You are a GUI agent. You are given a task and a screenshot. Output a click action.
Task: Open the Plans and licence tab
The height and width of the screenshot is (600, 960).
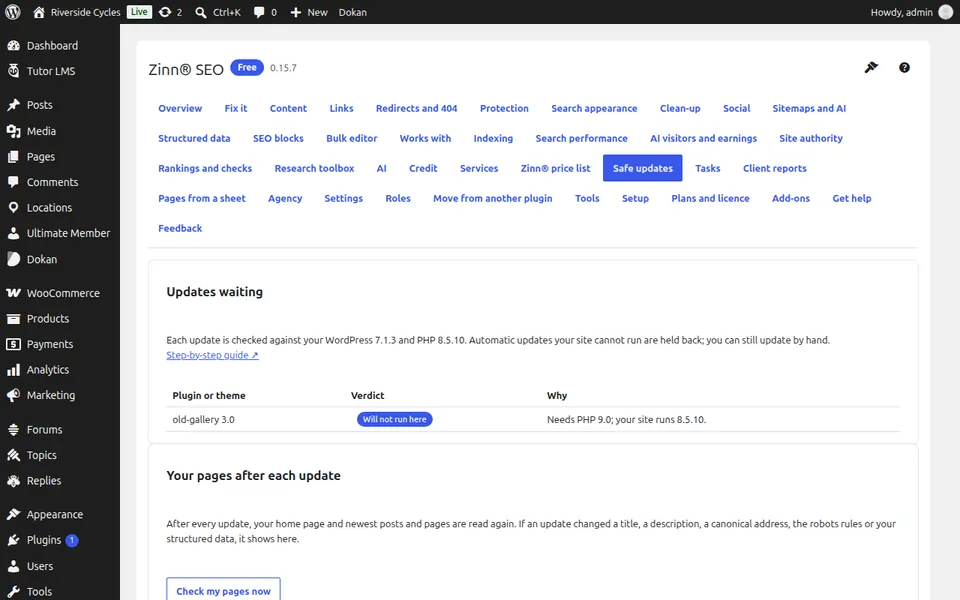click(x=710, y=198)
